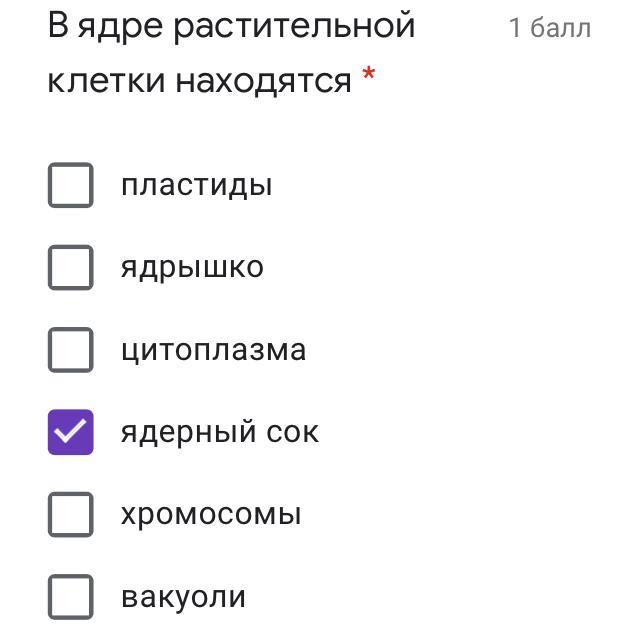Image resolution: width=640 pixels, height=640 pixels.
Task: Click the ядрышко option text
Action: pos(192,268)
